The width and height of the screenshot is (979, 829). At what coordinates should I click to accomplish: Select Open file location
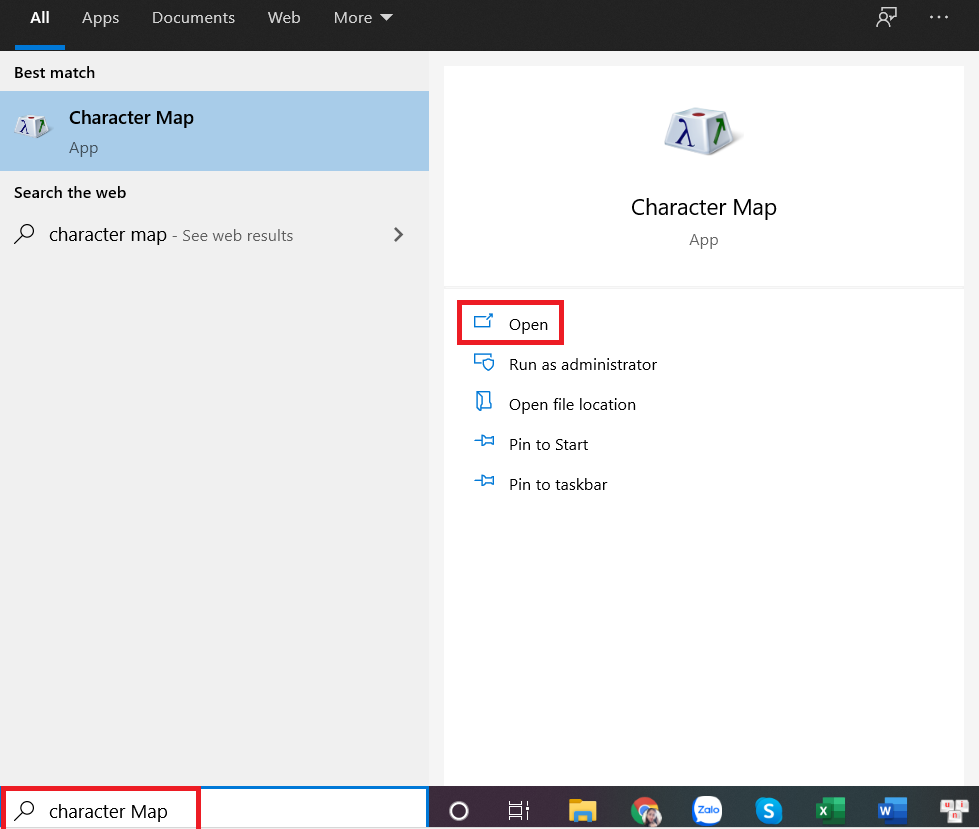coord(571,405)
